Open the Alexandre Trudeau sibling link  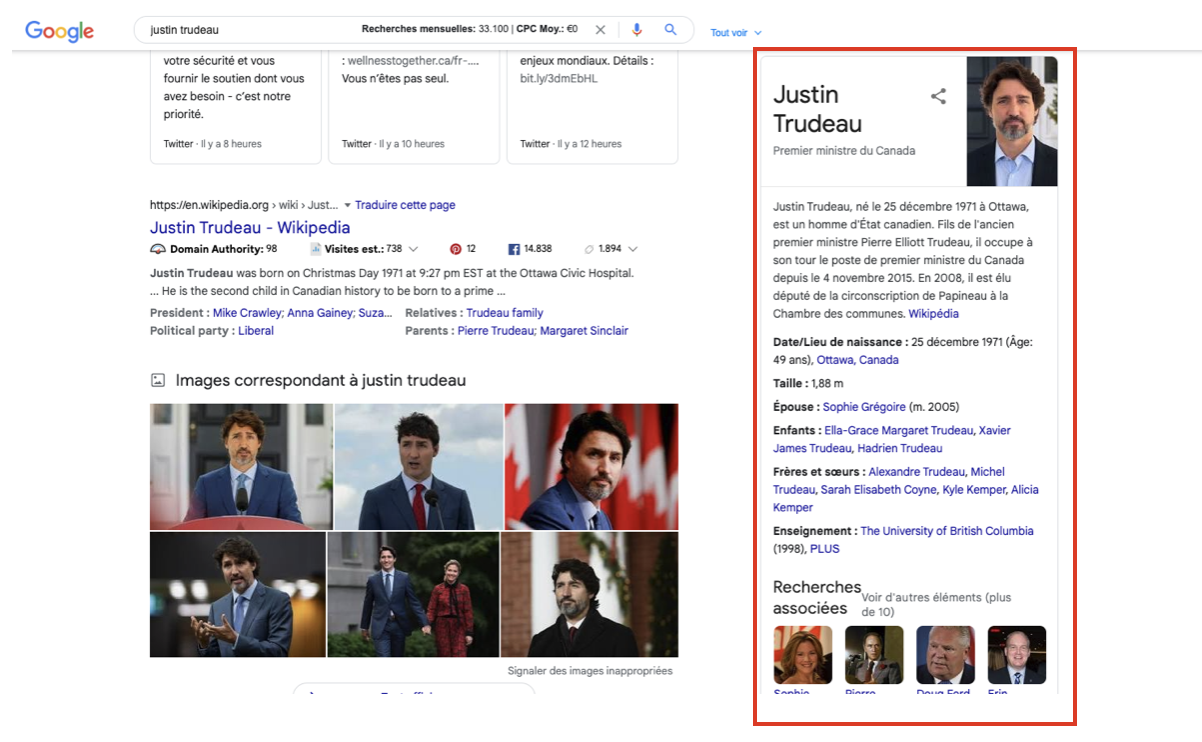[917, 472]
